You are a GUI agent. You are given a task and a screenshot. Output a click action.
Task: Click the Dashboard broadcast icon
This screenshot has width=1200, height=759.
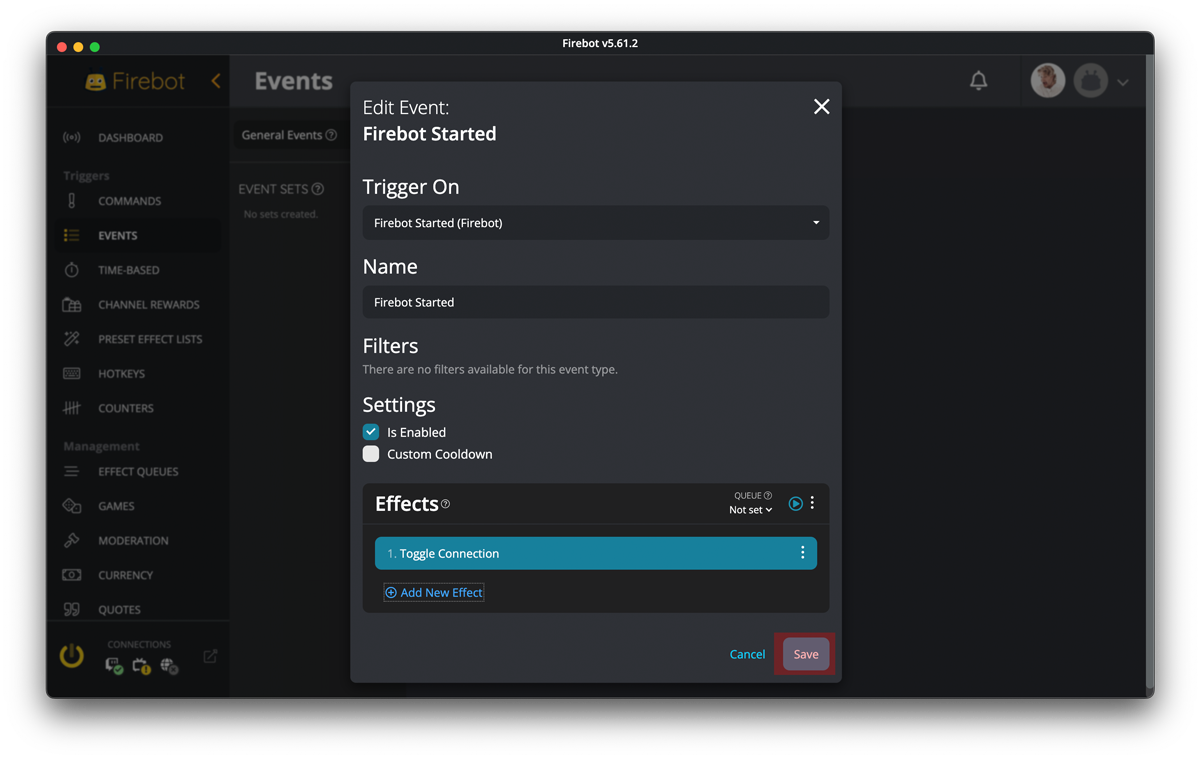click(71, 137)
